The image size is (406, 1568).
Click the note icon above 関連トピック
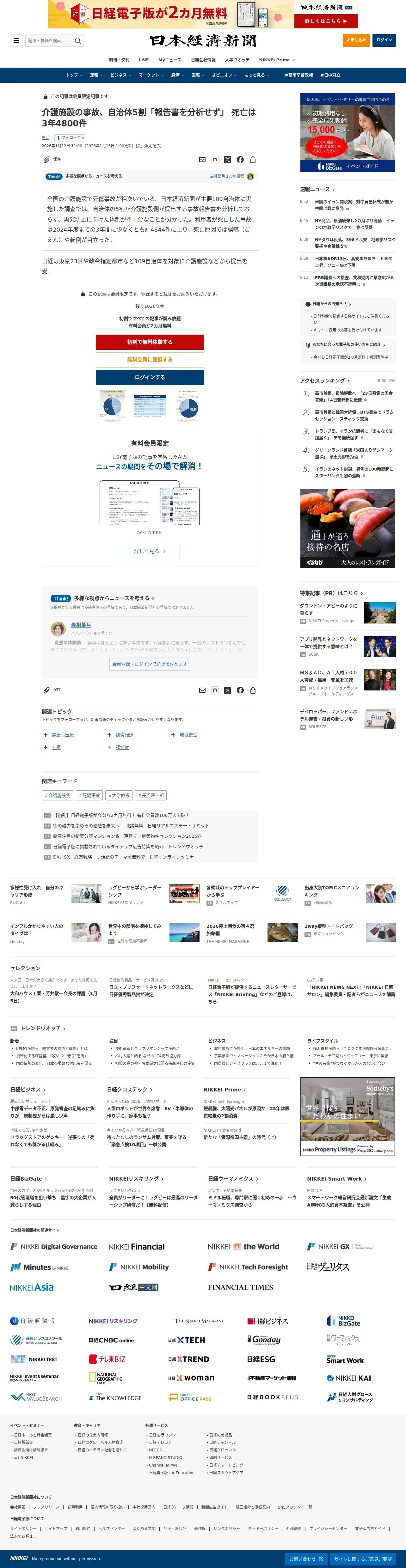pyautogui.click(x=215, y=690)
